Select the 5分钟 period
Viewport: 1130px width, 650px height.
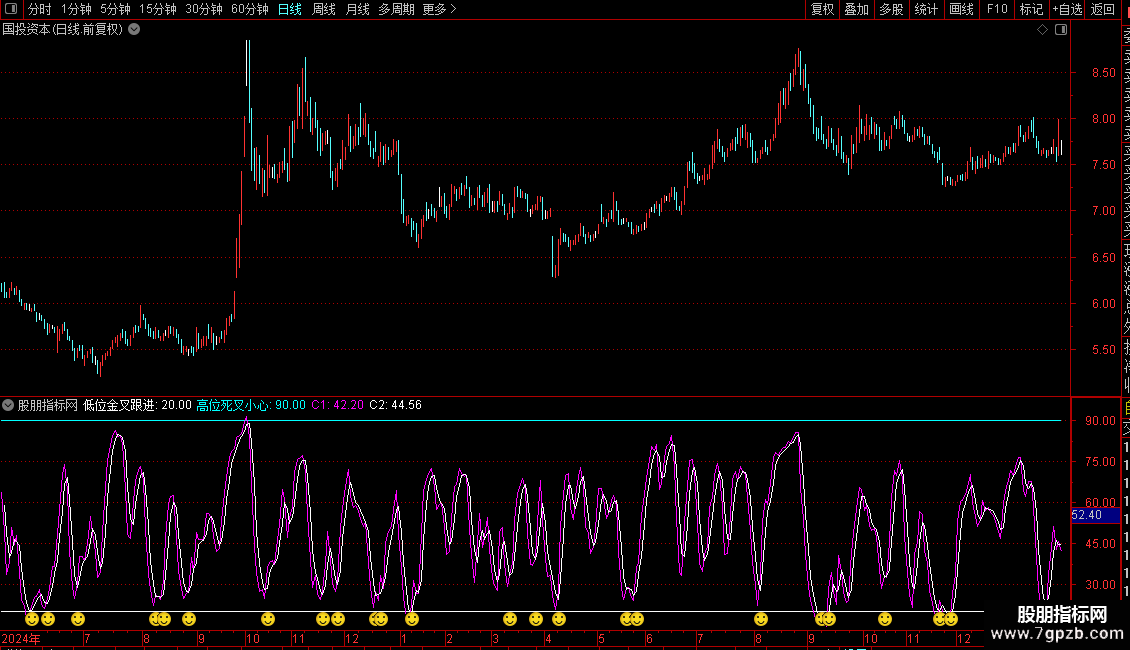pyautogui.click(x=115, y=9)
